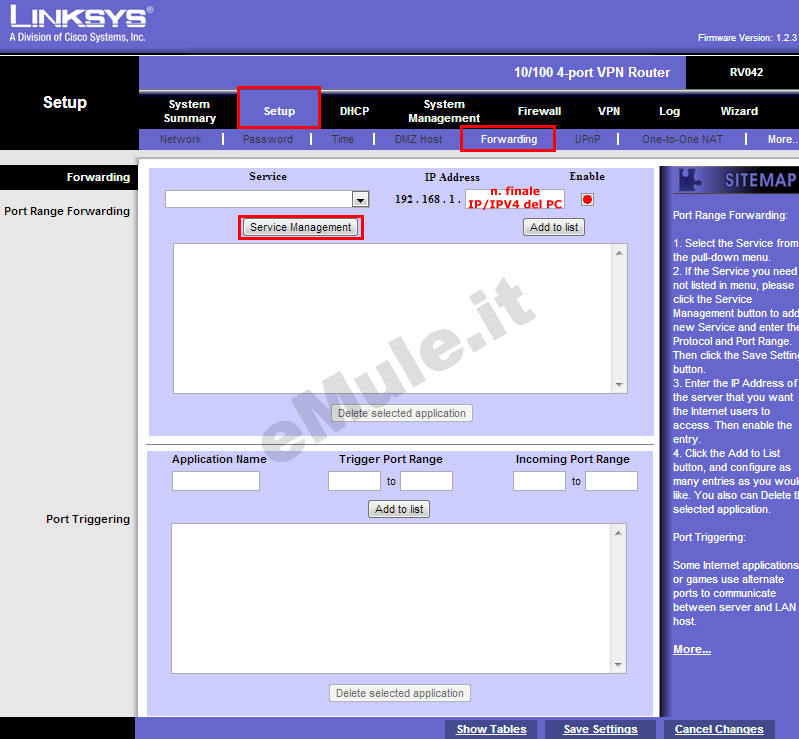The image size is (799, 739).
Task: Go to System Management tab
Action: (x=444, y=111)
